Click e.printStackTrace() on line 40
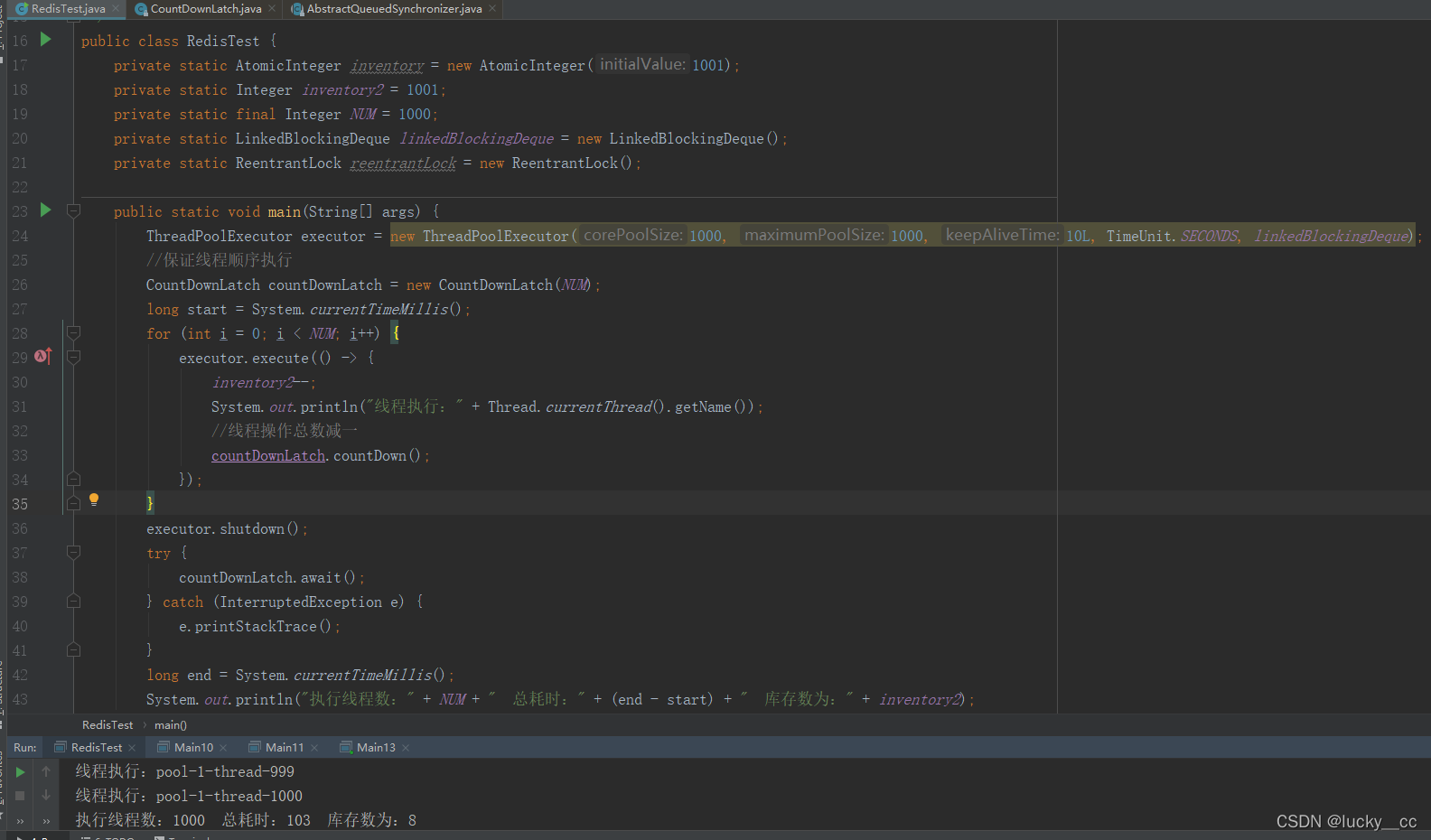 coord(259,626)
